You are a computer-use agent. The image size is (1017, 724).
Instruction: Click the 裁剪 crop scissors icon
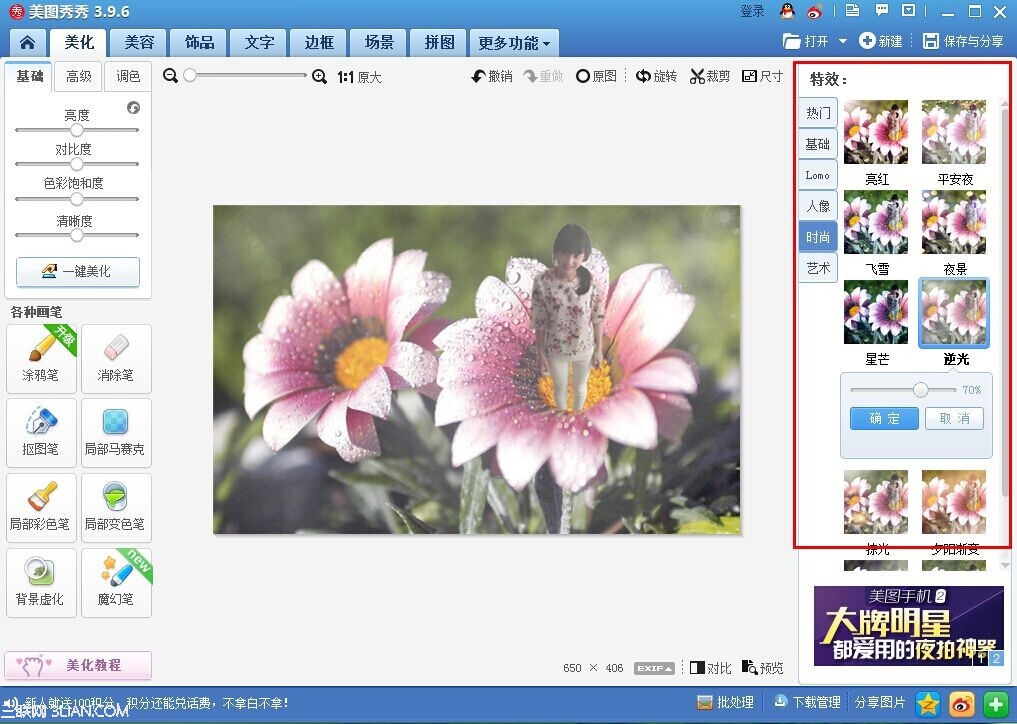click(x=697, y=77)
